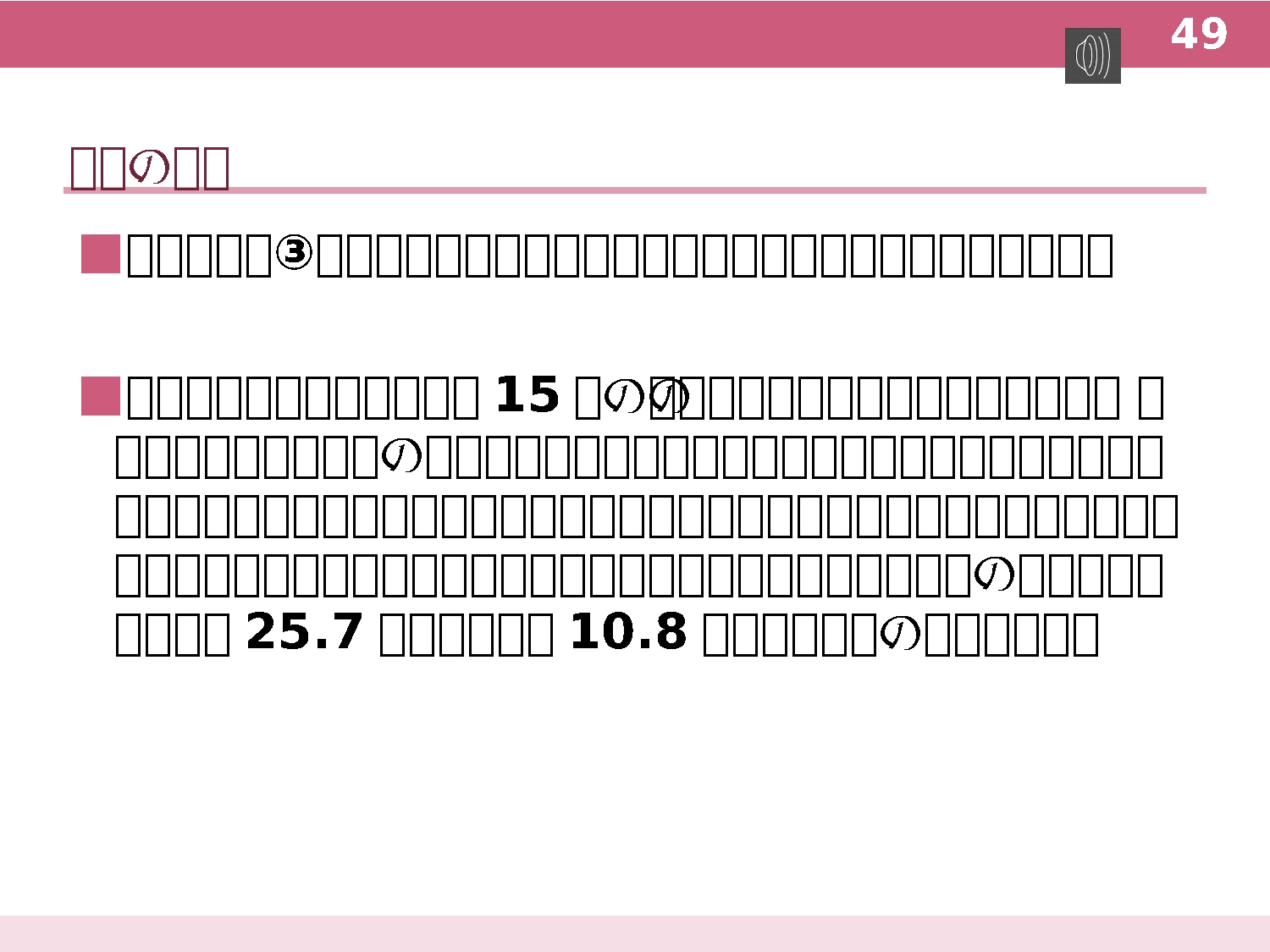Click the slide number 49

(x=1199, y=35)
